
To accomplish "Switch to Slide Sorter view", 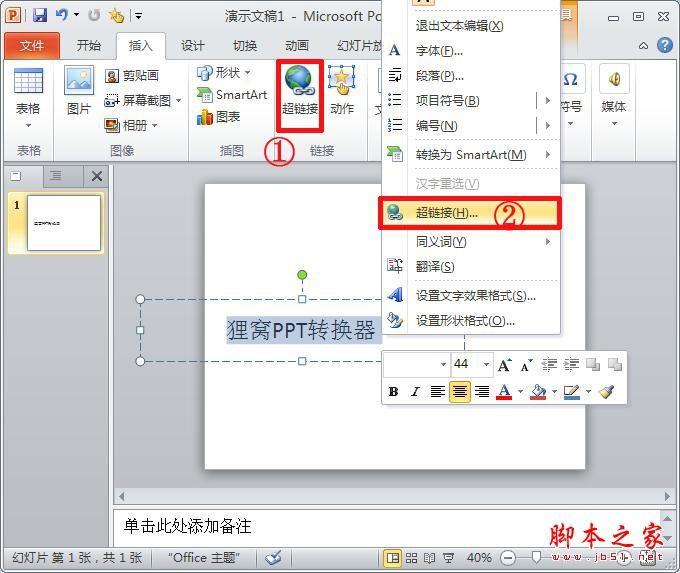I will tap(411, 558).
